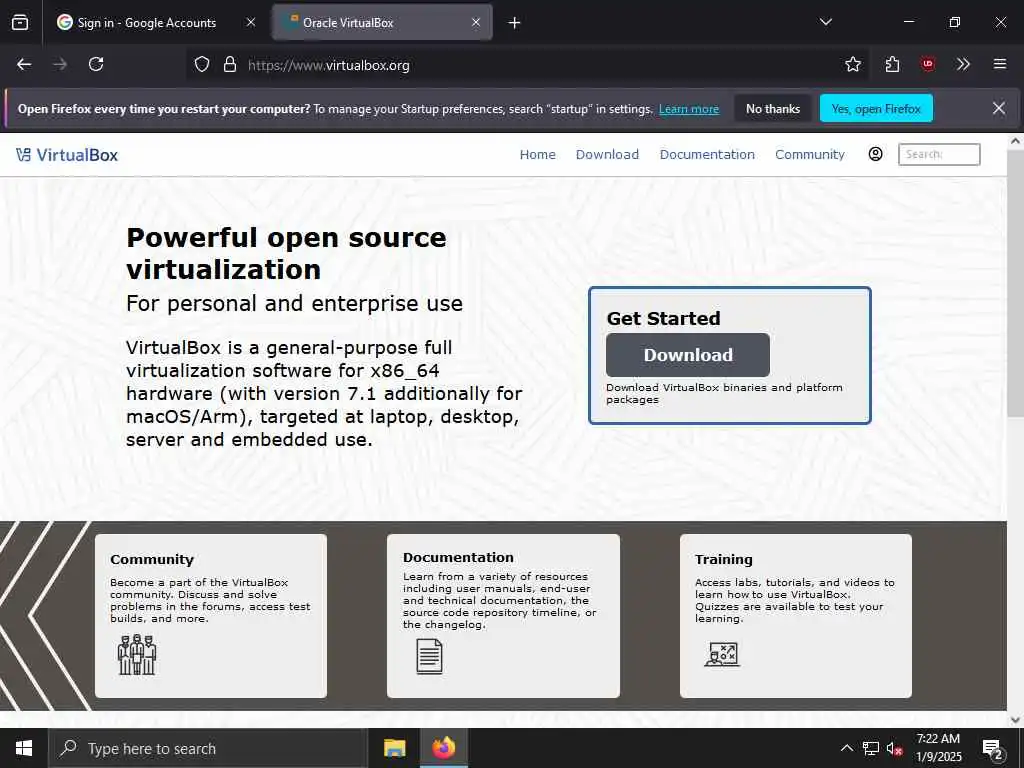
Task: Open Community in site navigation
Action: click(810, 155)
